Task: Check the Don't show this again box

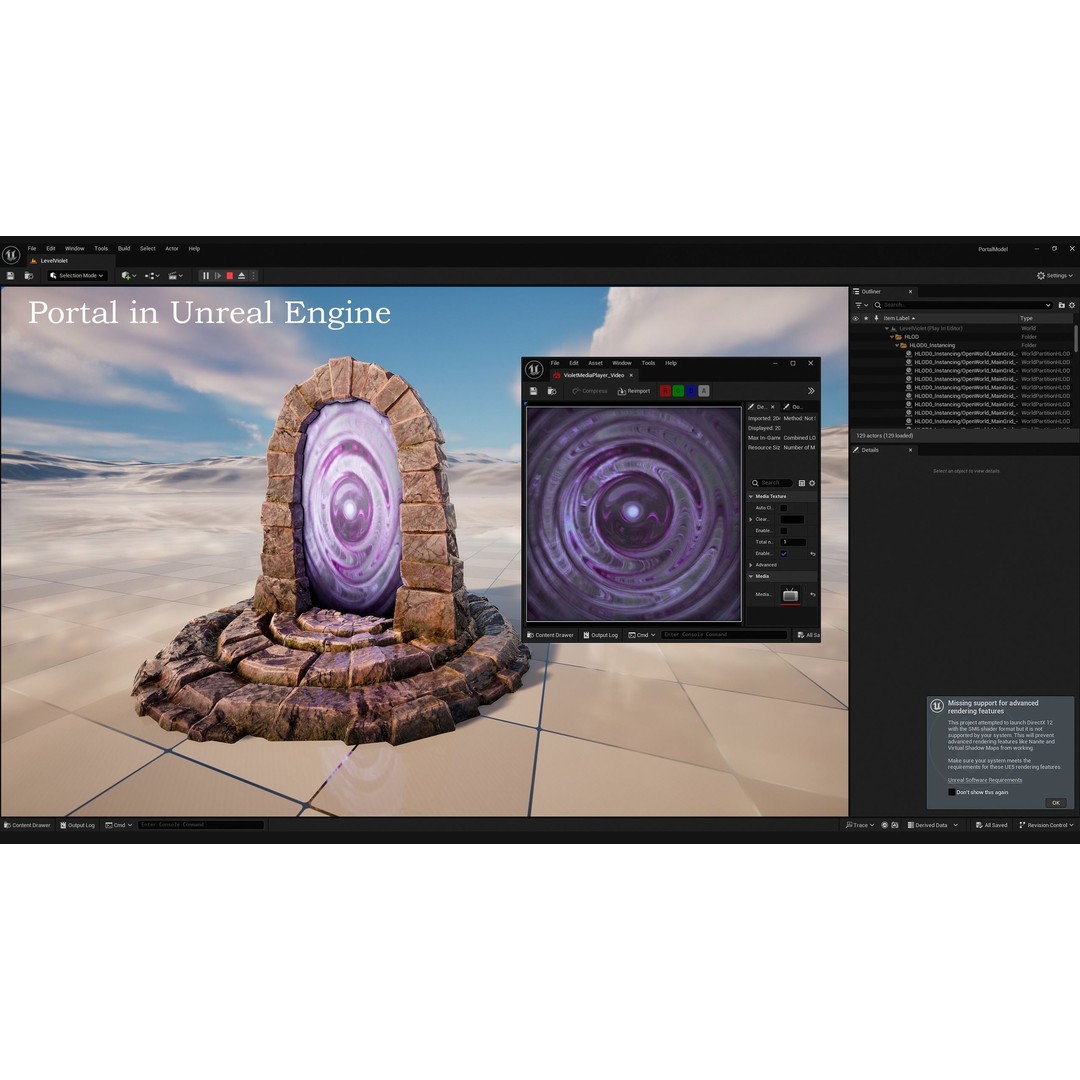Action: click(x=951, y=792)
